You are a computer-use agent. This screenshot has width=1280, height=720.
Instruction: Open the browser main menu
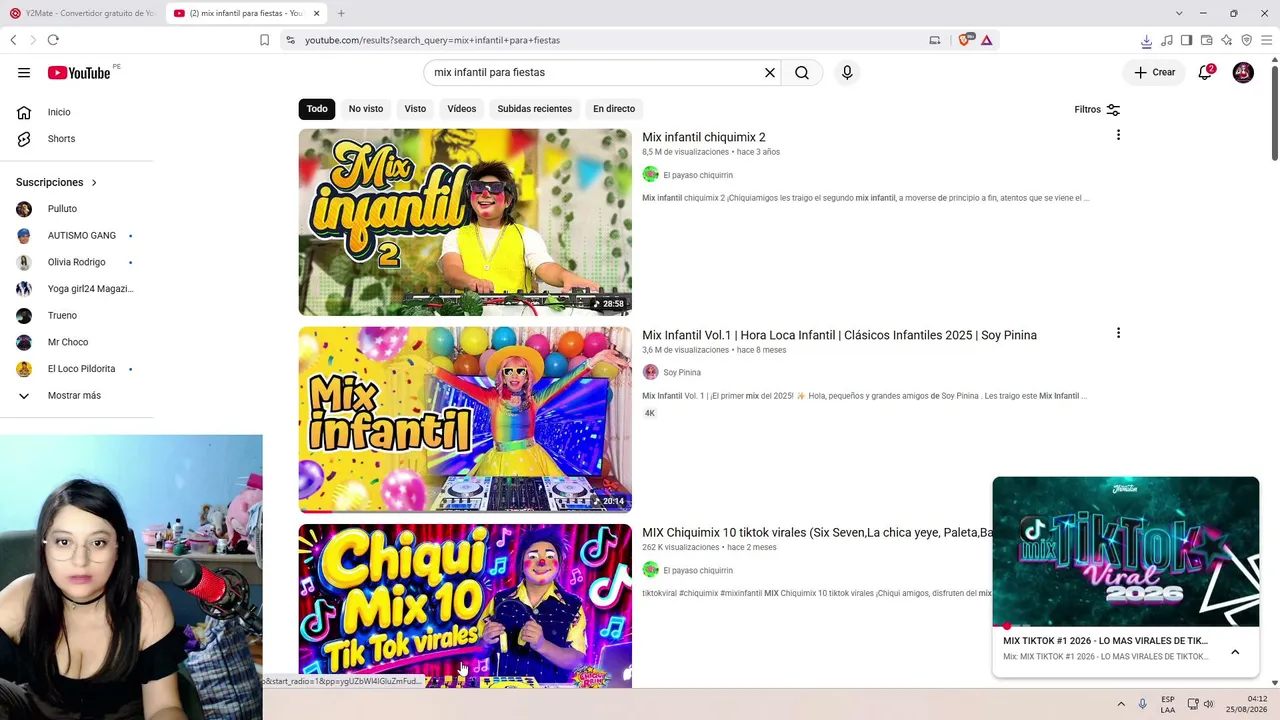(1267, 40)
